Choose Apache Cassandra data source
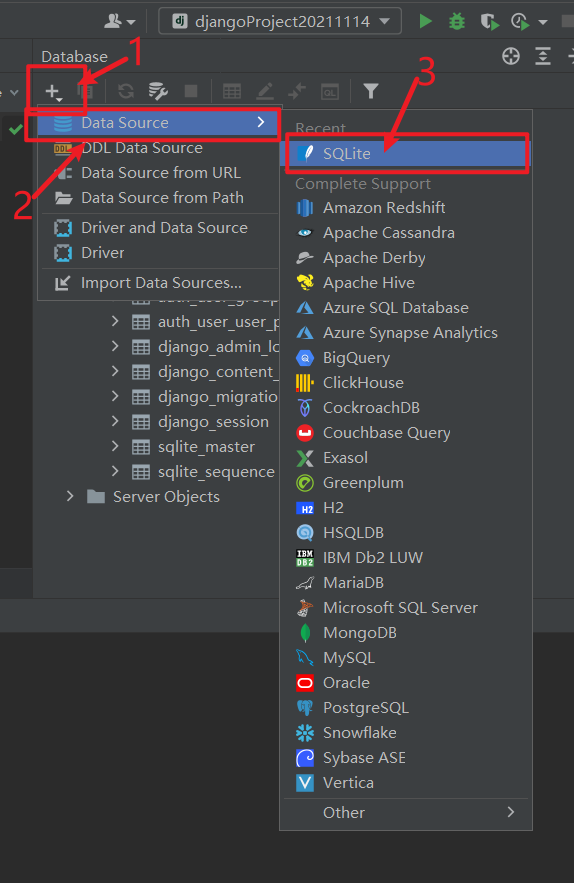 pyautogui.click(x=406, y=233)
